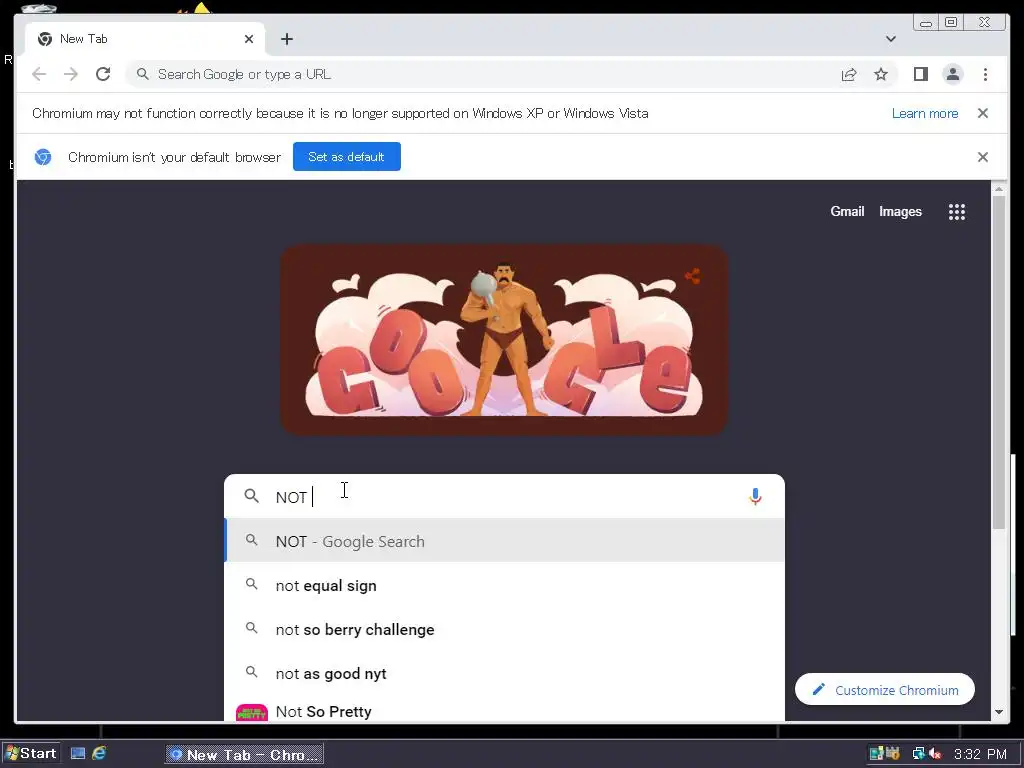Click the Internet Explorer quick launch icon

99,754
